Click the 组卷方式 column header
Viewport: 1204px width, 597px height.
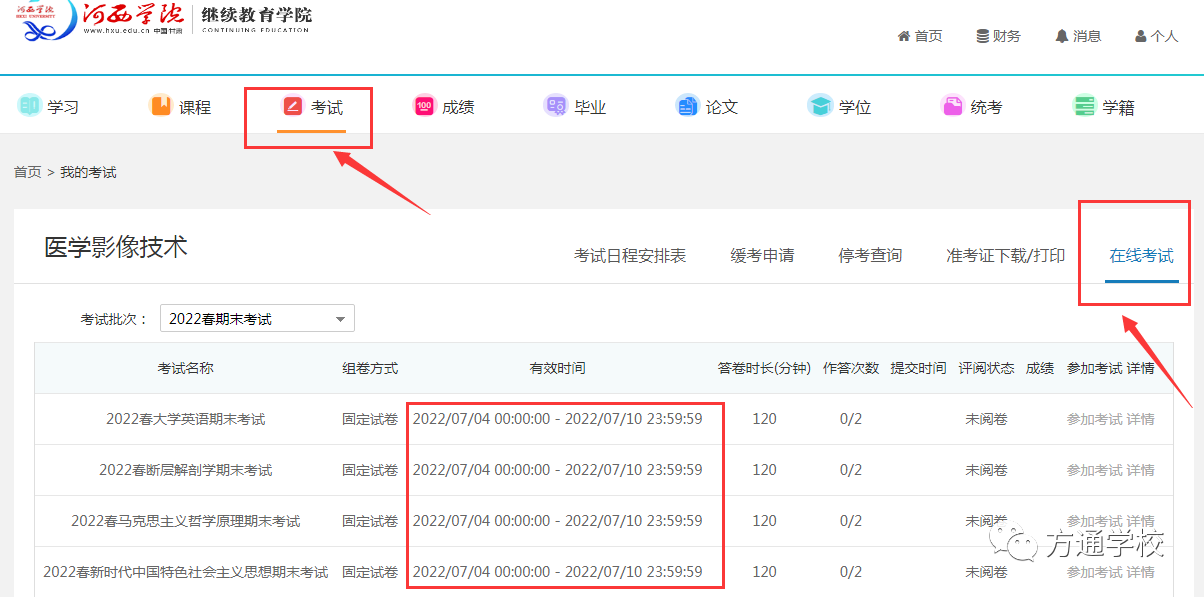(x=370, y=368)
